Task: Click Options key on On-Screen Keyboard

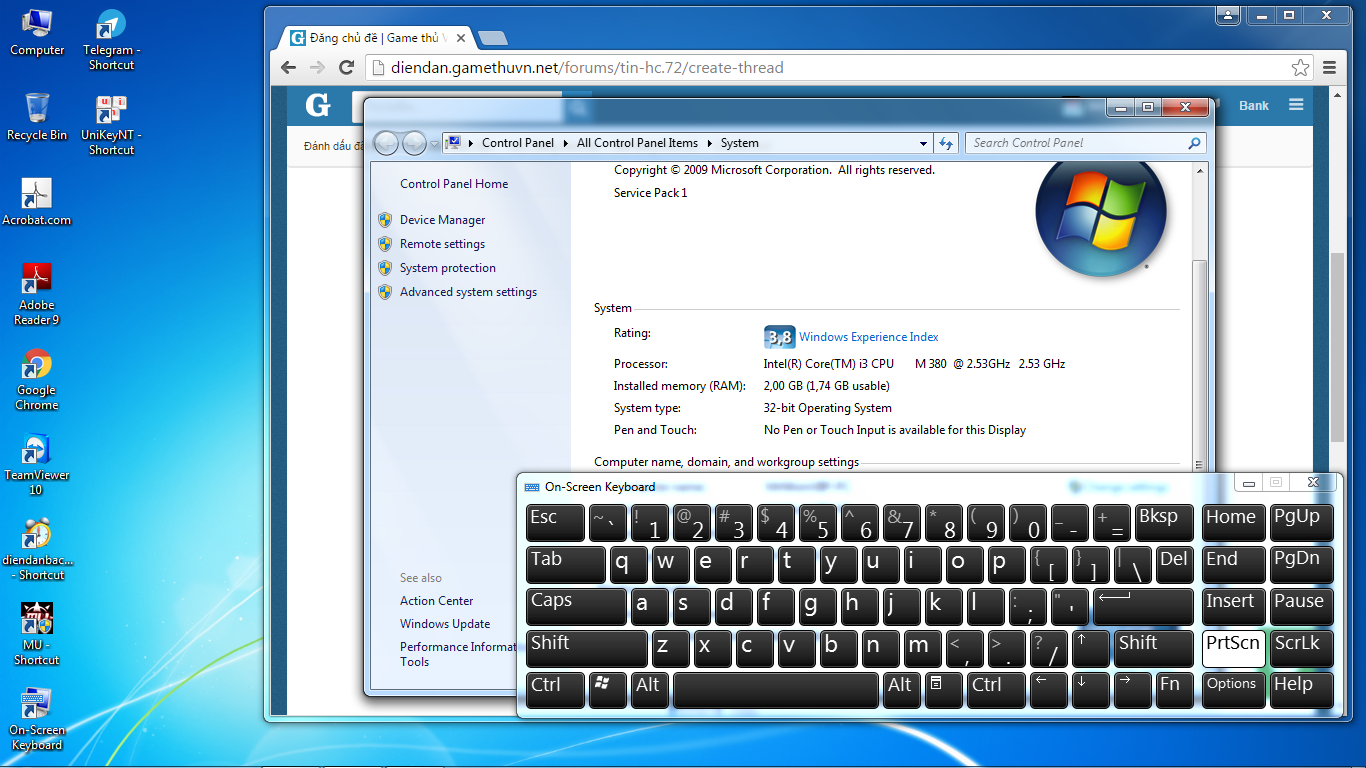Action: click(x=1233, y=690)
